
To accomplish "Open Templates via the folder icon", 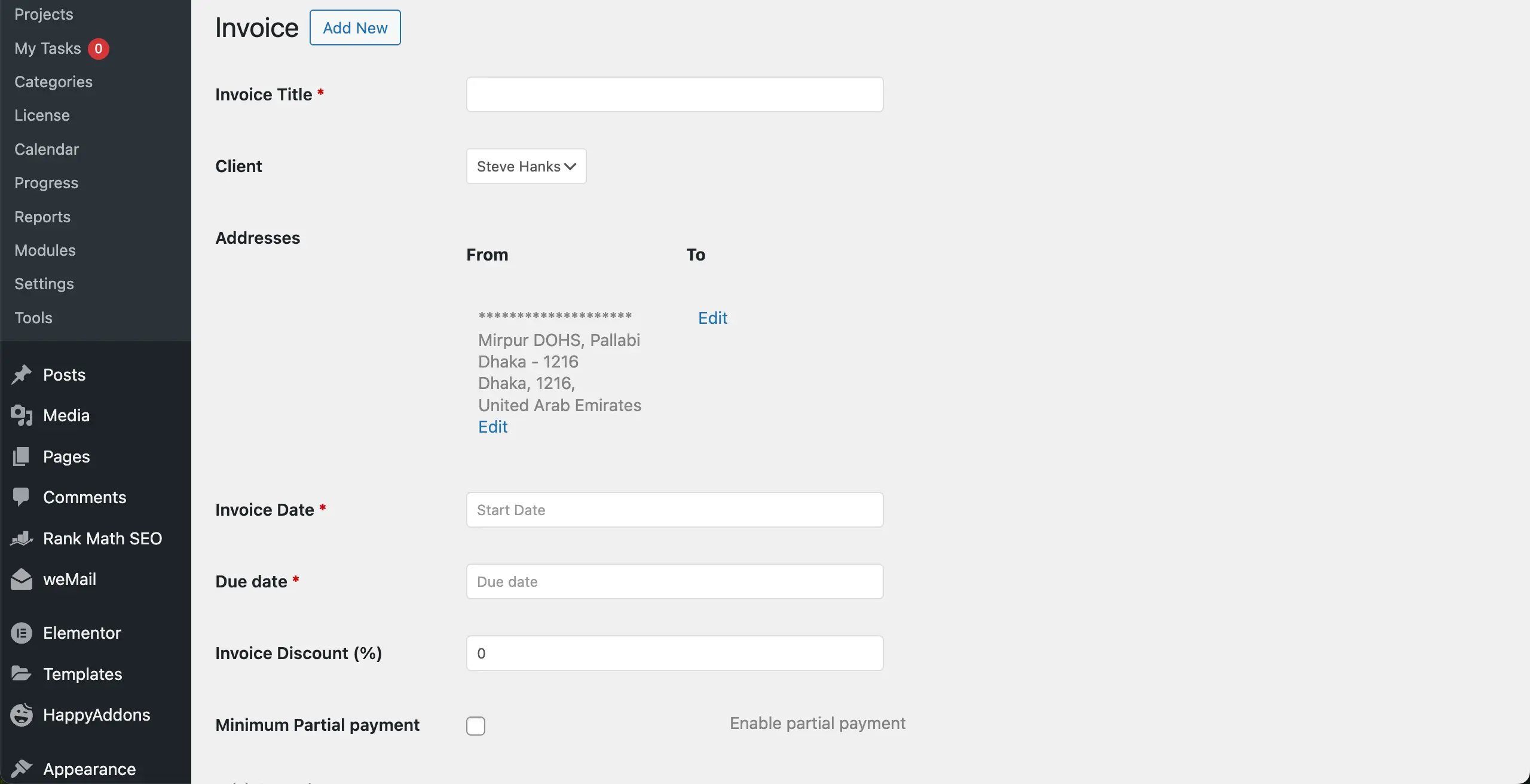I will 21,673.
